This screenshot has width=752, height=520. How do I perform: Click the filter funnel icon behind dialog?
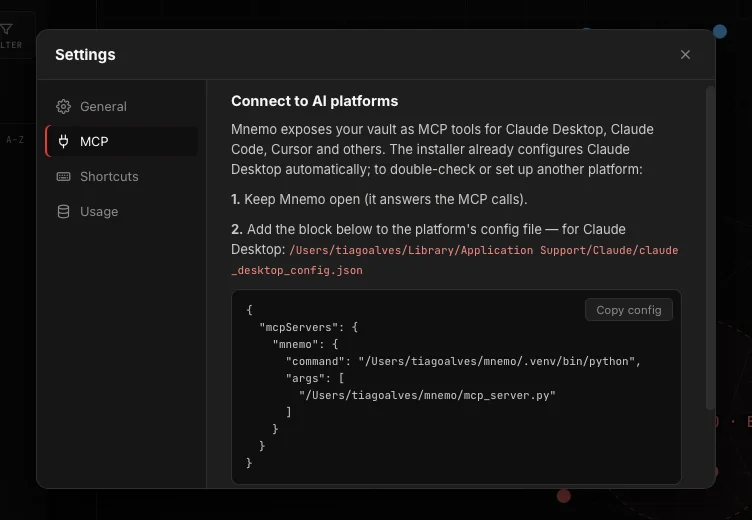7,30
